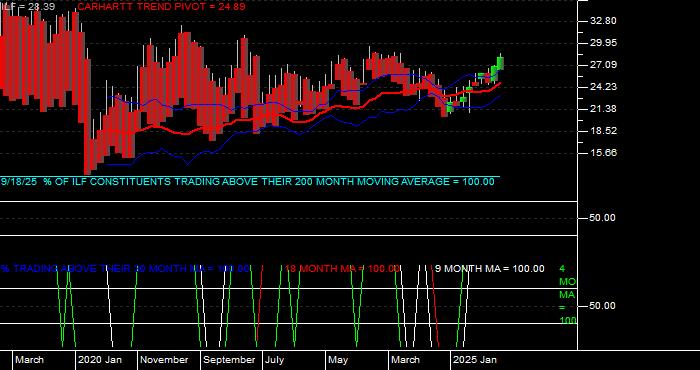Click the 2020 Jan date marker

coord(100,360)
